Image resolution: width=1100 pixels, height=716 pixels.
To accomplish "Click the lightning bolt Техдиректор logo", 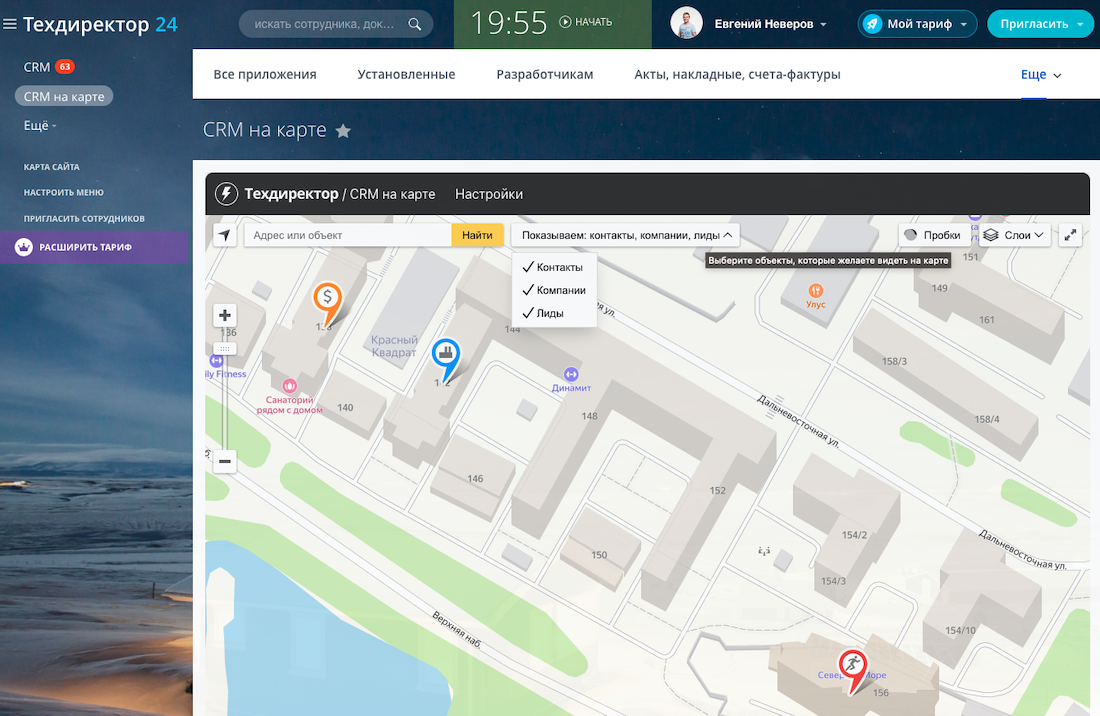I will (227, 194).
